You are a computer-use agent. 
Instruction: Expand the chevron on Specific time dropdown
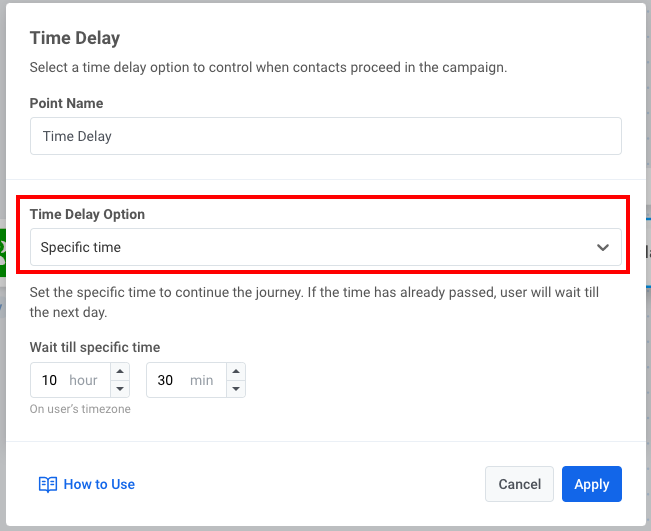pyautogui.click(x=602, y=247)
